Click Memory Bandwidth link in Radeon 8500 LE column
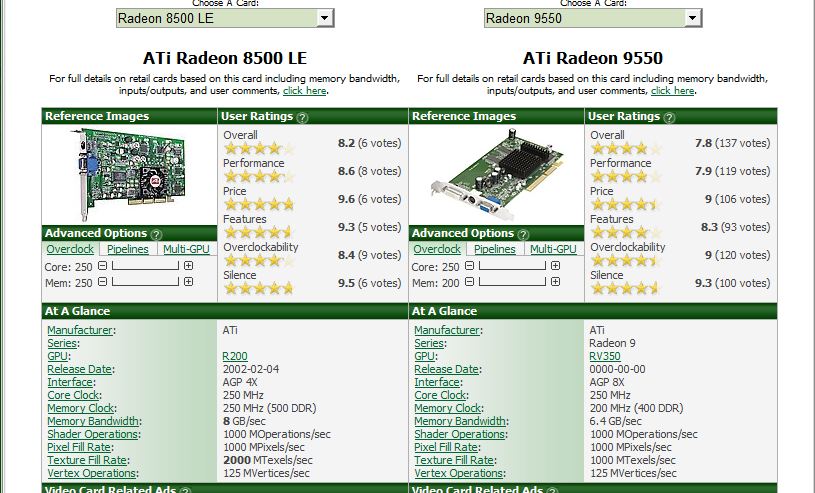815x493 pixels. (x=93, y=421)
